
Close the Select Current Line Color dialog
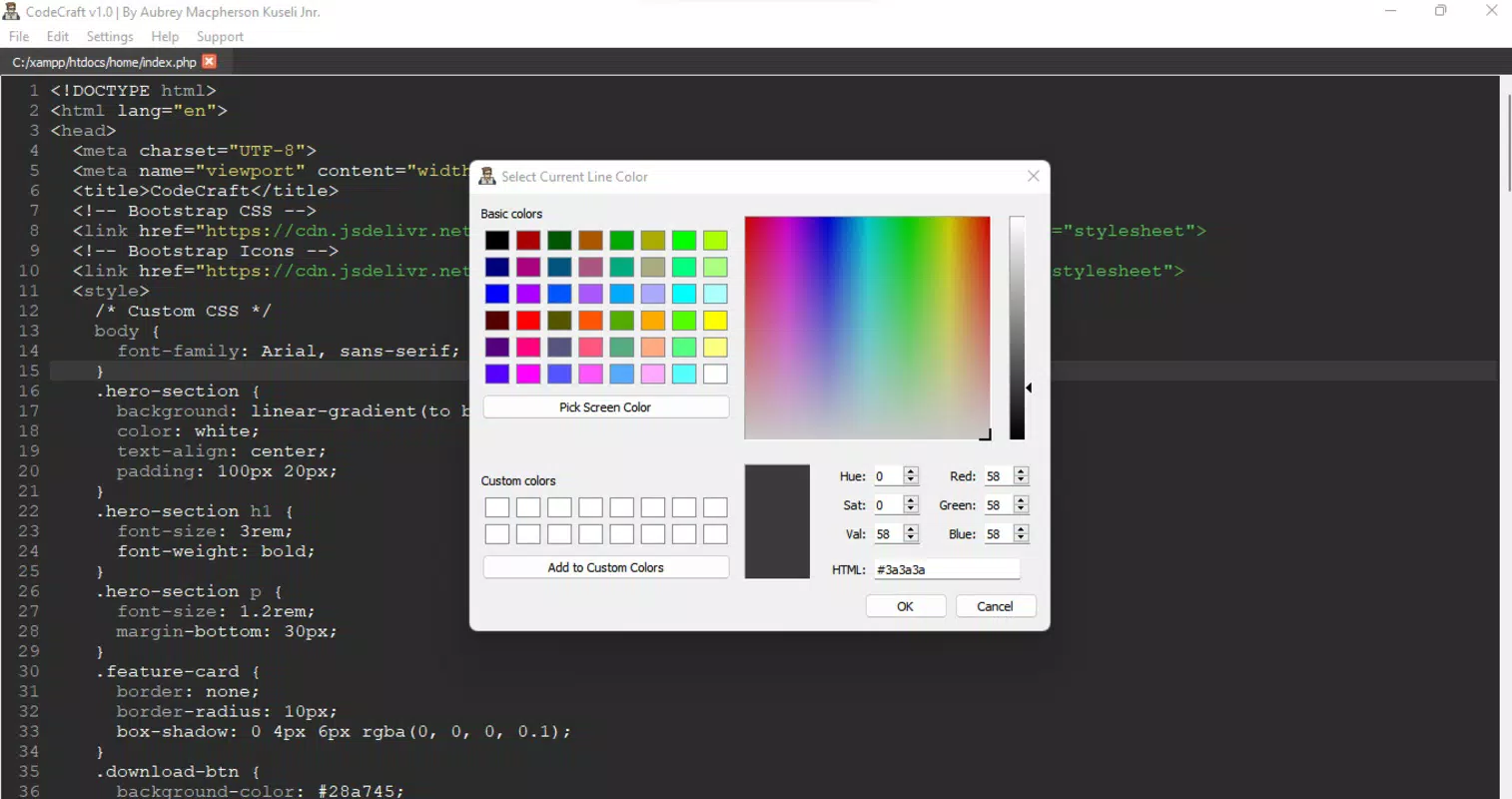(1034, 176)
